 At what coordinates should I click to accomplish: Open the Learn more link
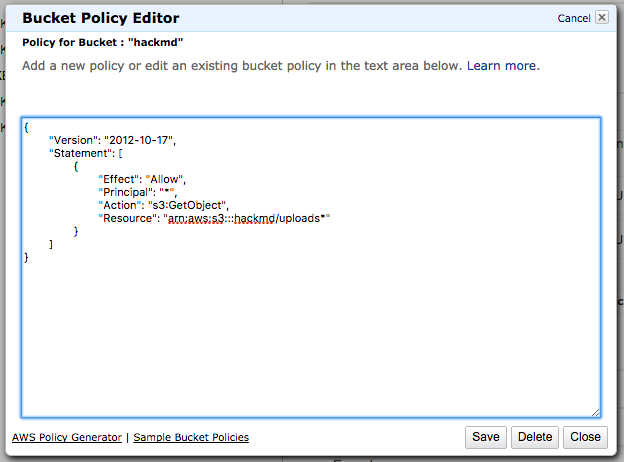pos(503,65)
